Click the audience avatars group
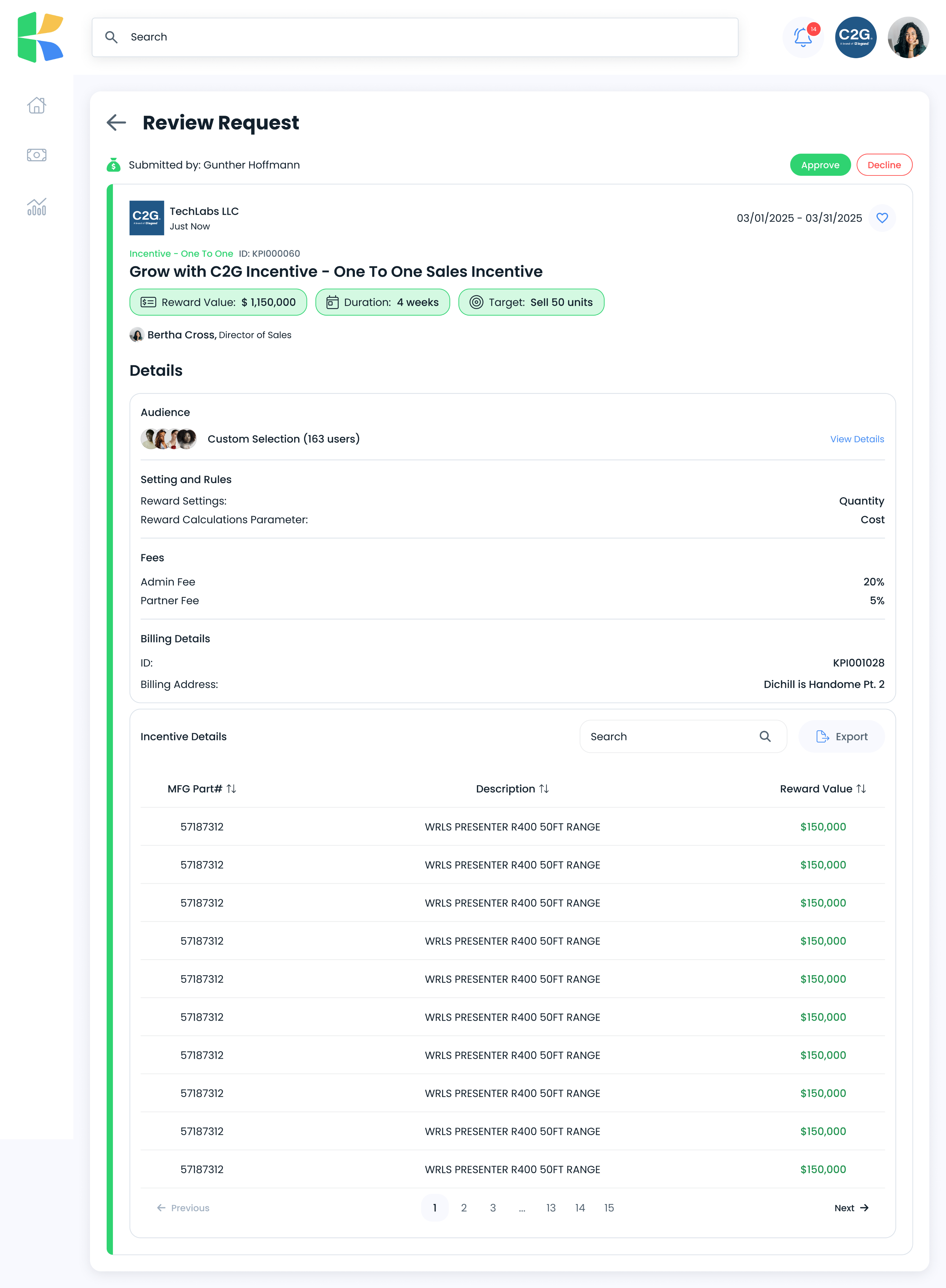946x1288 pixels. [169, 439]
